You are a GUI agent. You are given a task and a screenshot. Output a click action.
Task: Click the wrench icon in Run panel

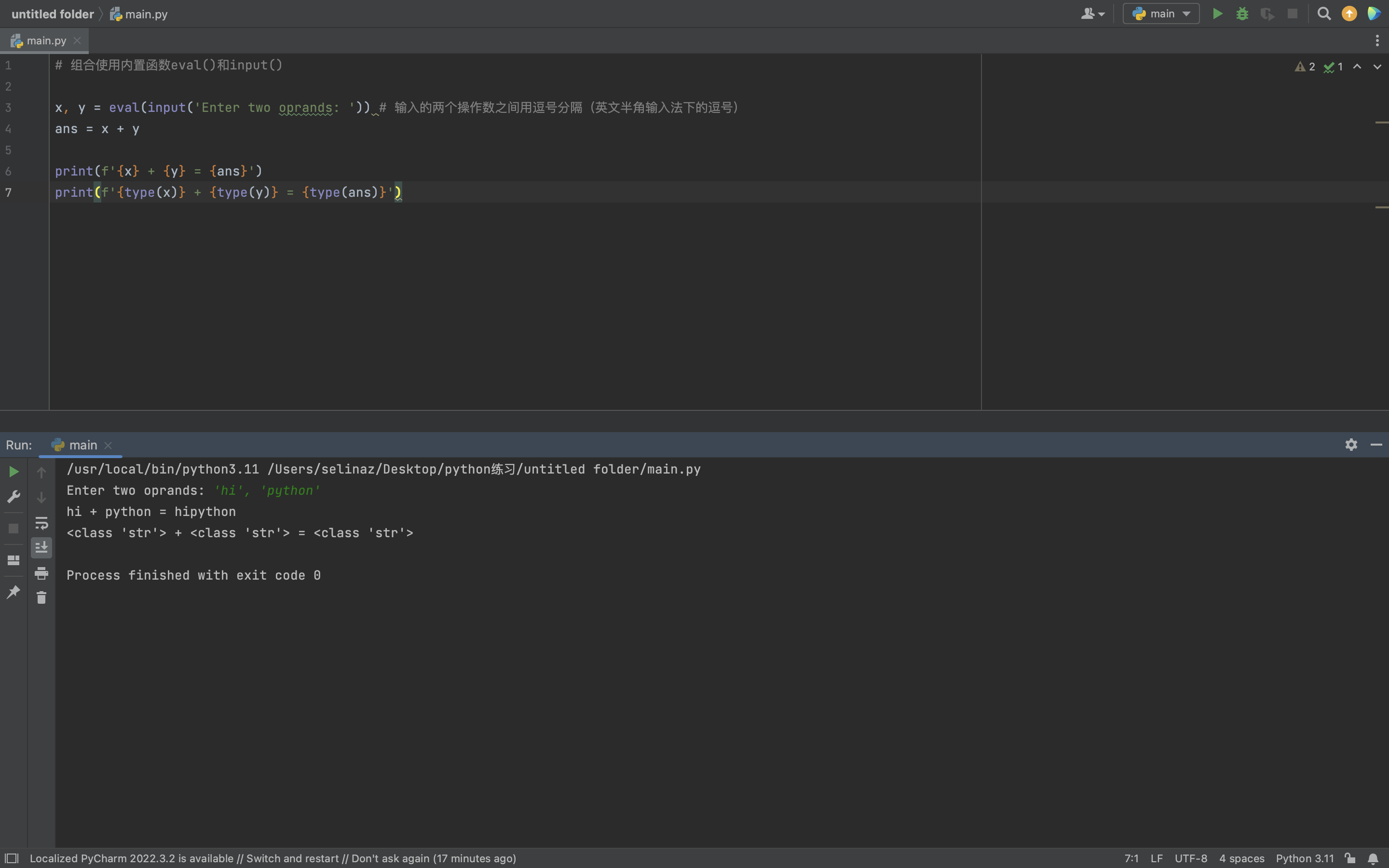(14, 497)
